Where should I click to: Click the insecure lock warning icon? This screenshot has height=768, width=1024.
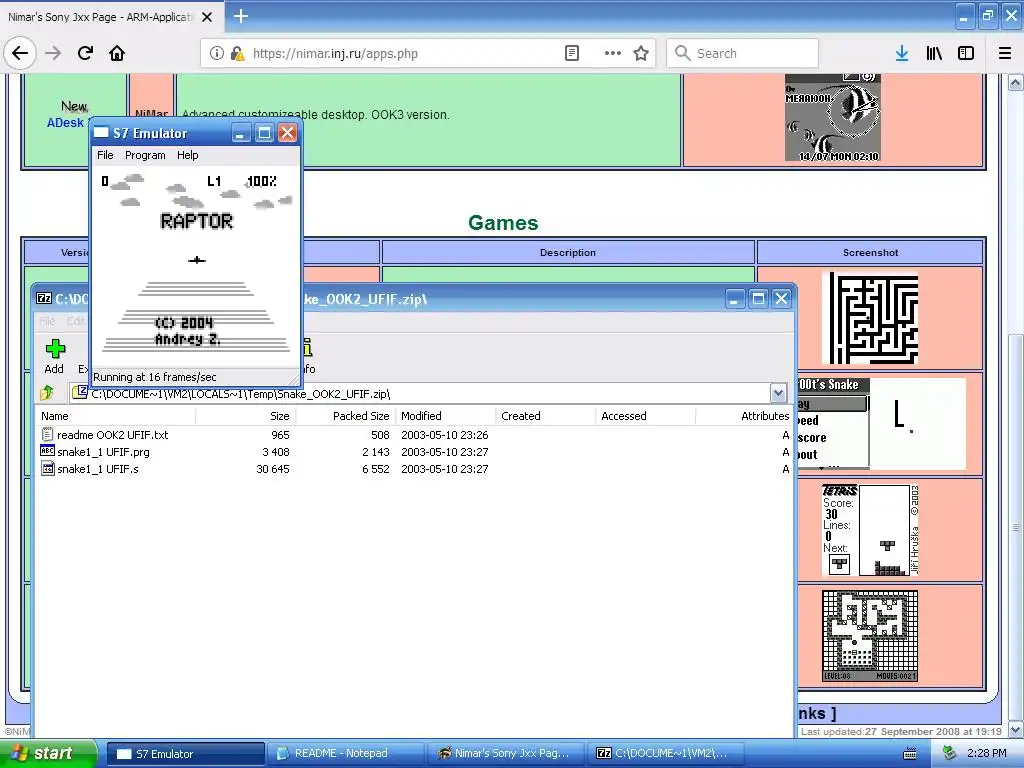[237, 54]
